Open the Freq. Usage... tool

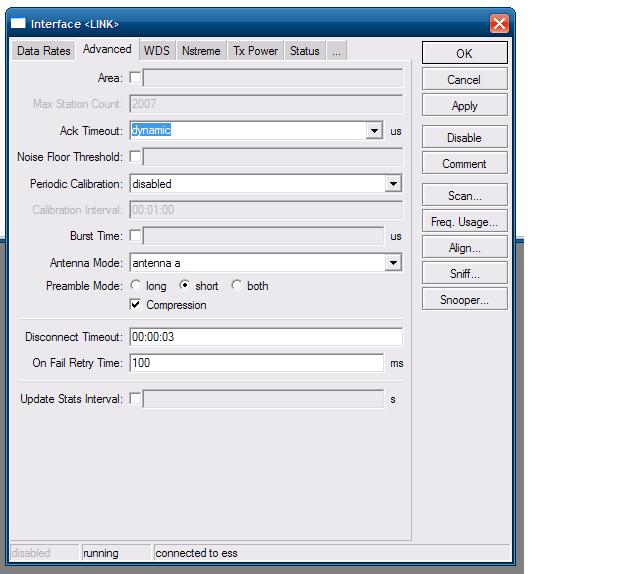tap(464, 222)
